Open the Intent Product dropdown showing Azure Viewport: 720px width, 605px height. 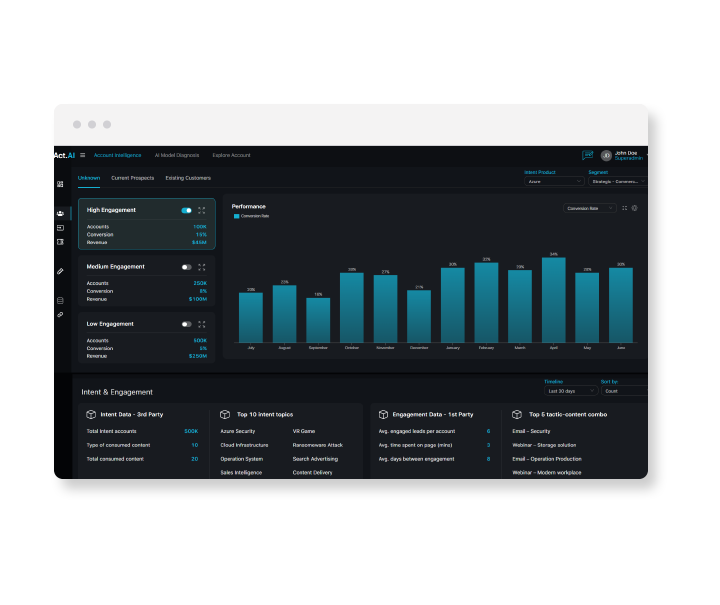tap(553, 182)
